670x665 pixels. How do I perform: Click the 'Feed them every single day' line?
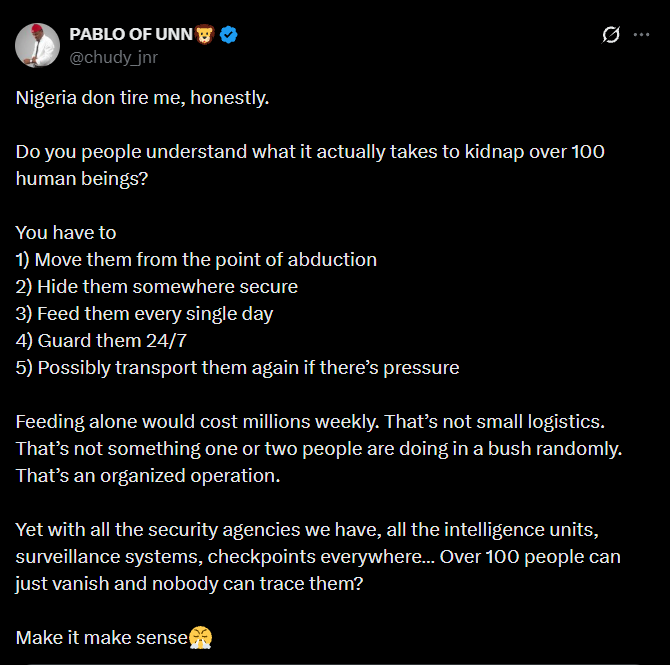click(x=144, y=313)
